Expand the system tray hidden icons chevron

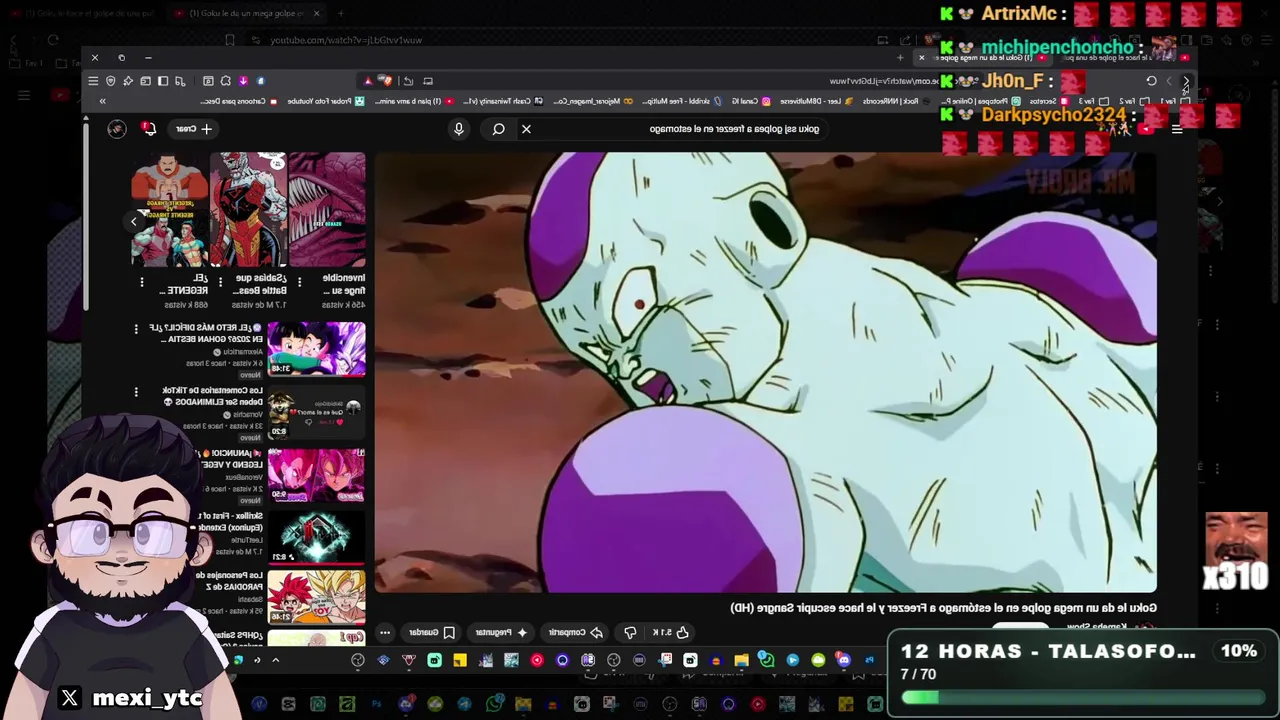tap(275, 660)
